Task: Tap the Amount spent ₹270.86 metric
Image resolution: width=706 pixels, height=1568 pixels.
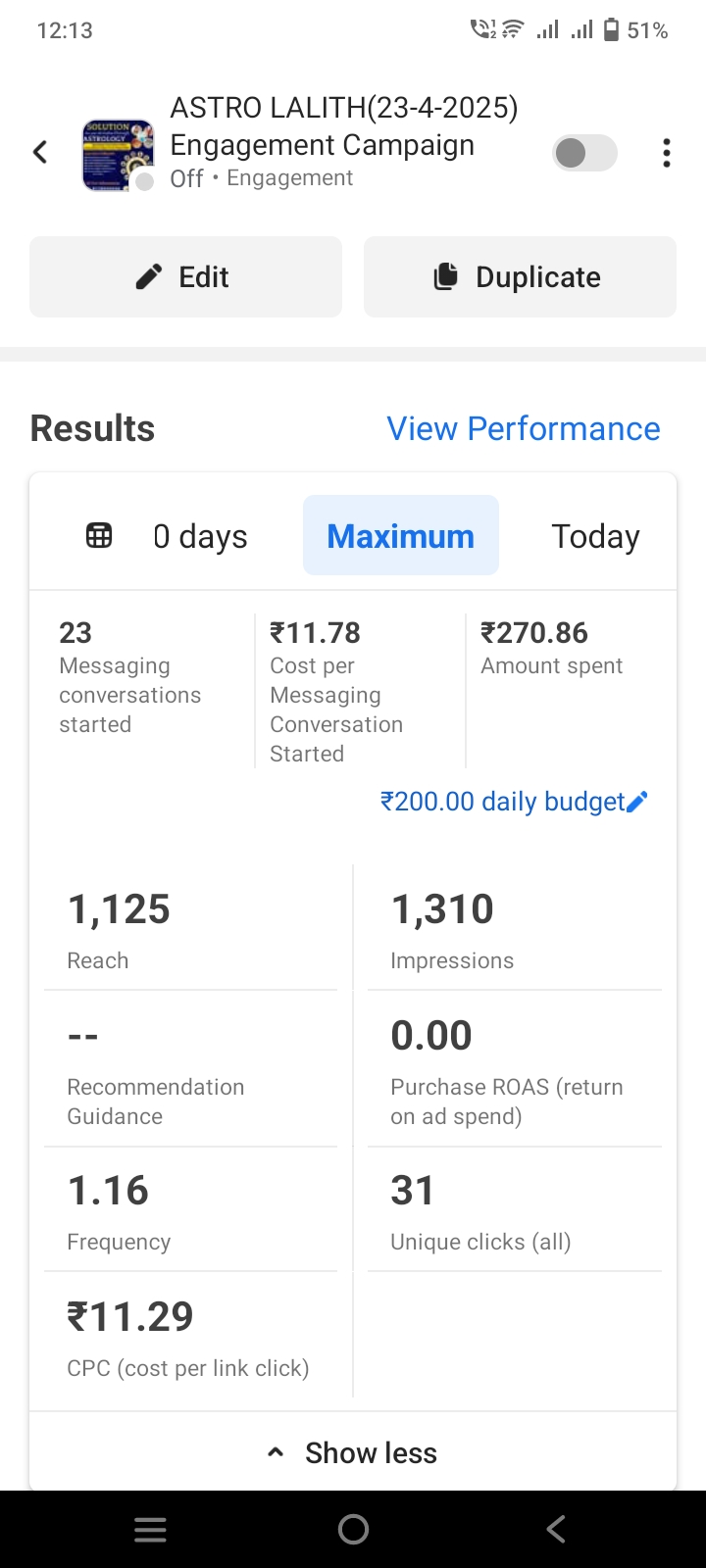Action: (551, 649)
